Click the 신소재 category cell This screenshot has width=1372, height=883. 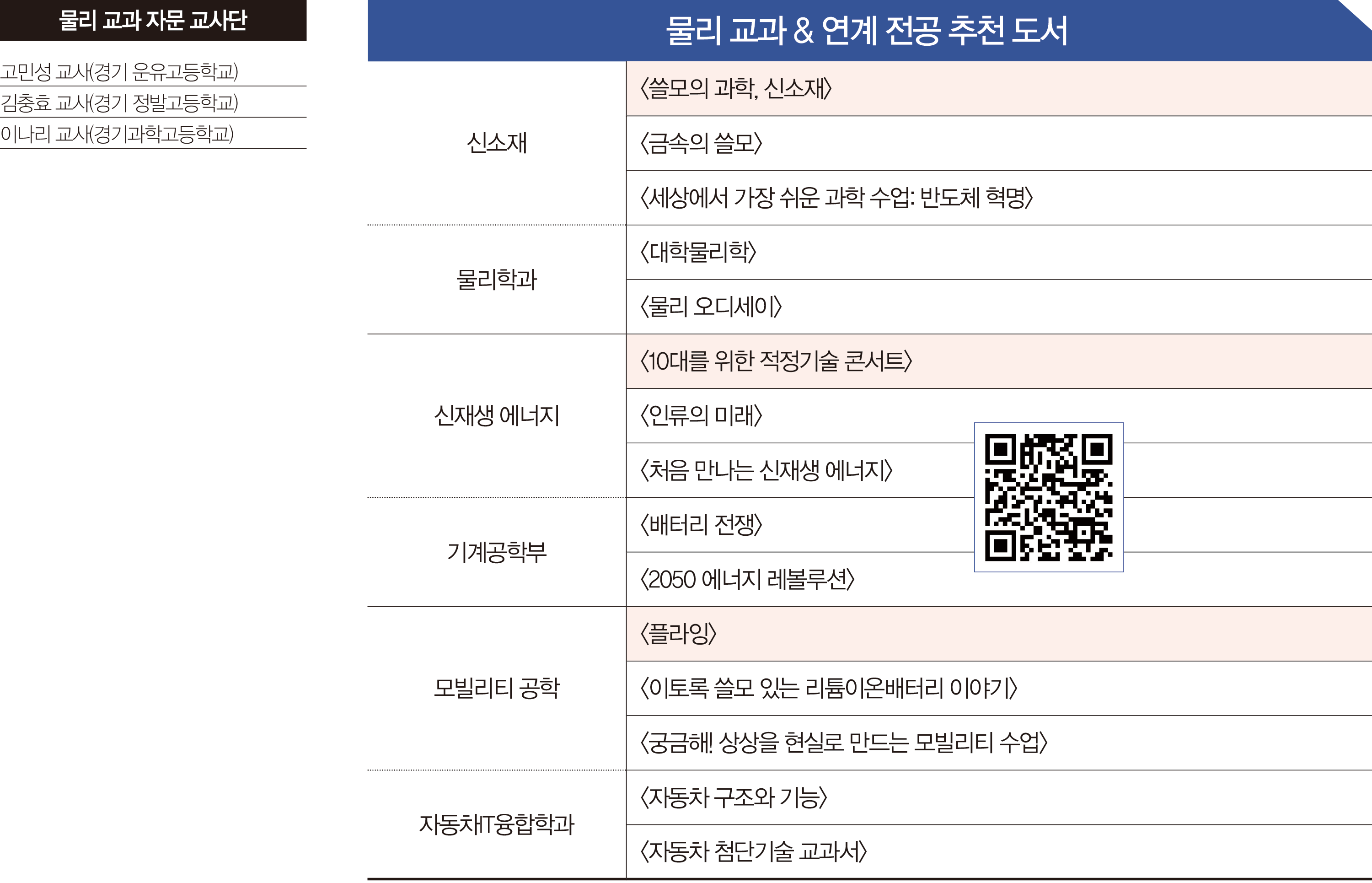tap(496, 143)
